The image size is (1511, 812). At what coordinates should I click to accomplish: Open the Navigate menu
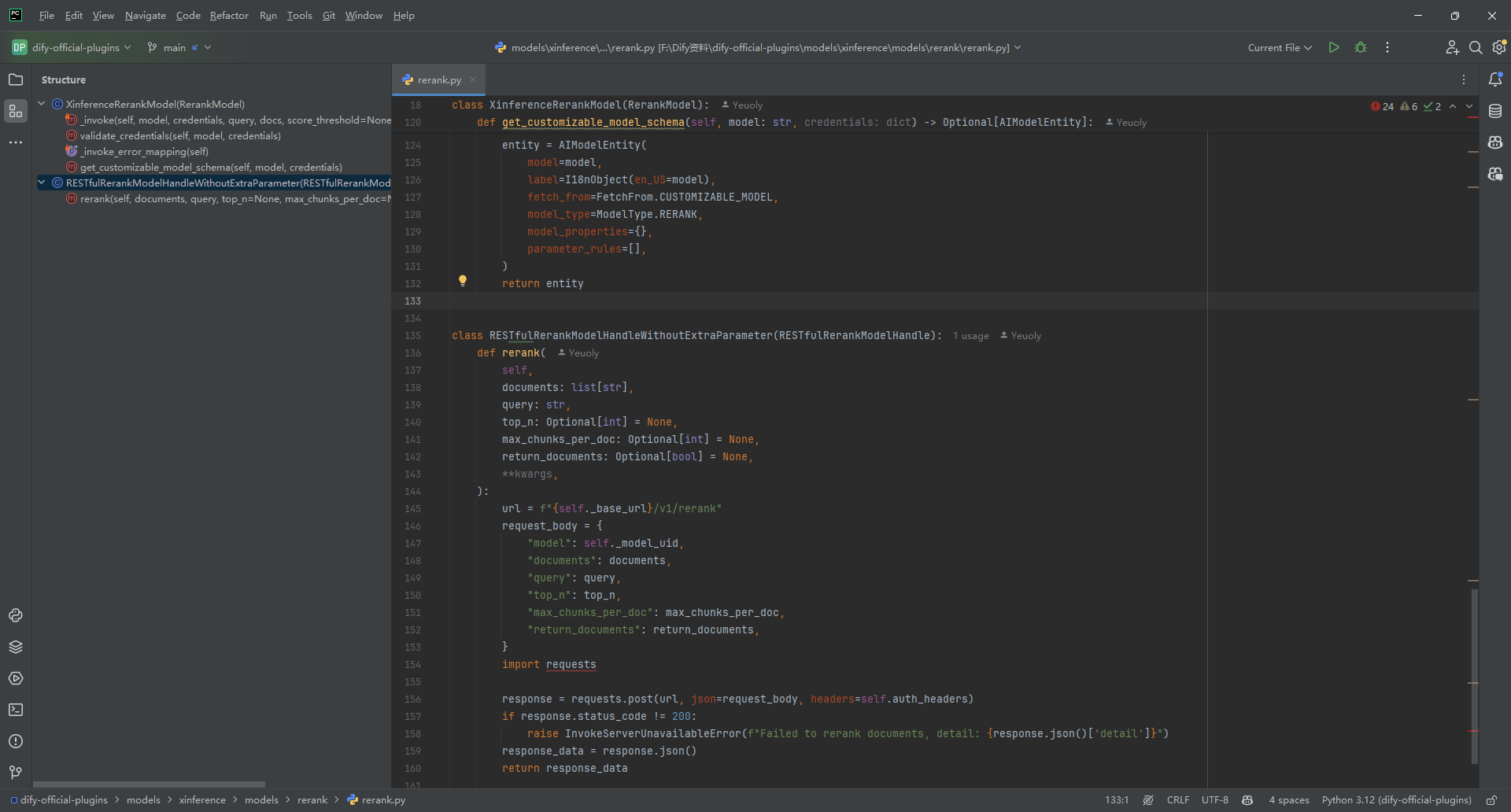pyautogui.click(x=146, y=15)
